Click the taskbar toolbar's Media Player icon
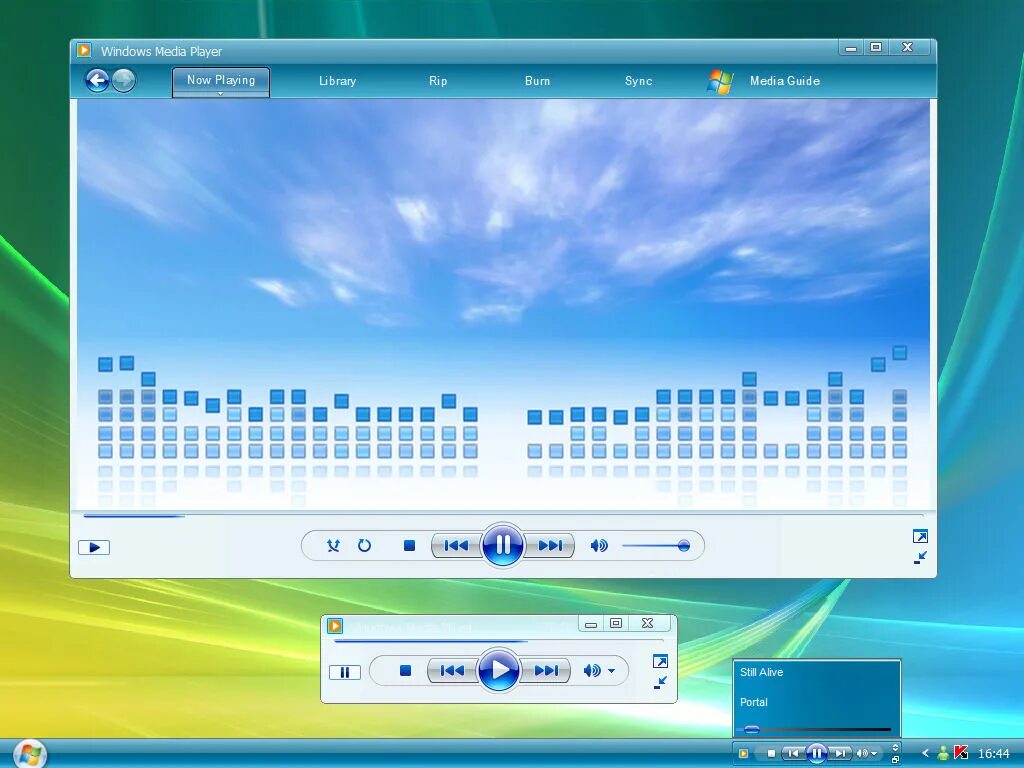Screen dimensions: 1024x768 click(743, 754)
